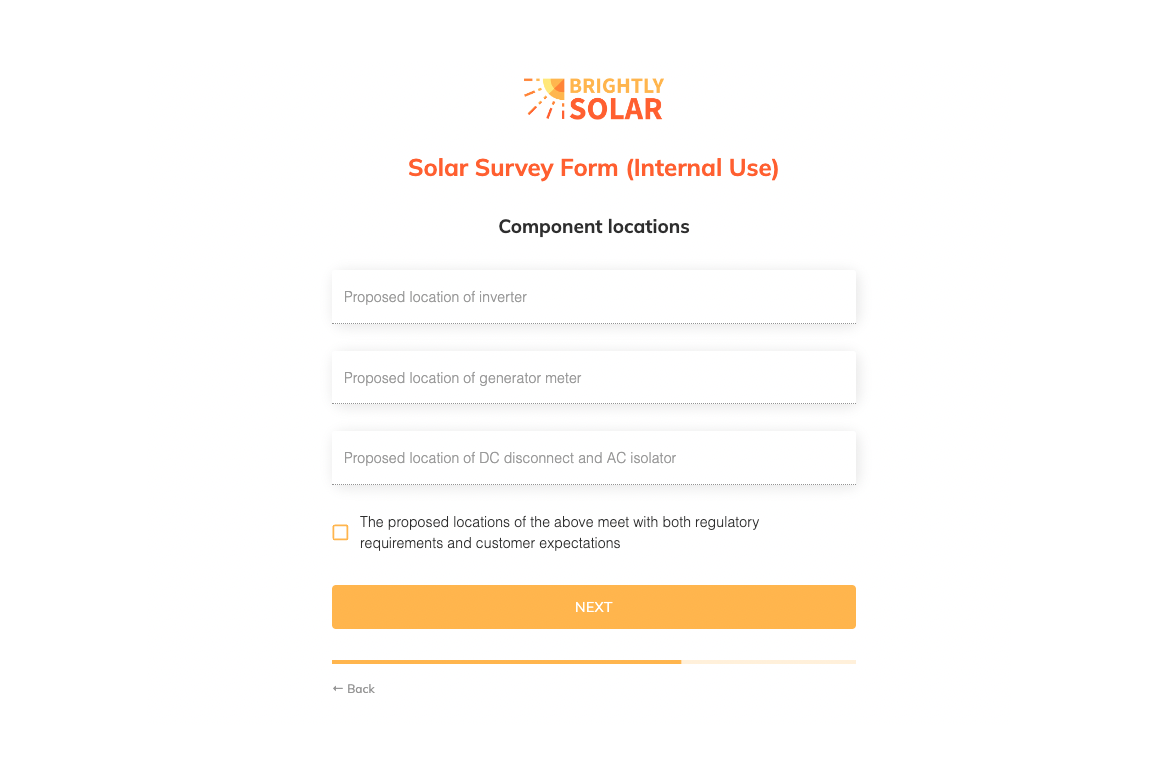Click the filled orange portion of progress bar
Screen dimensions: 1158x762
pos(507,662)
